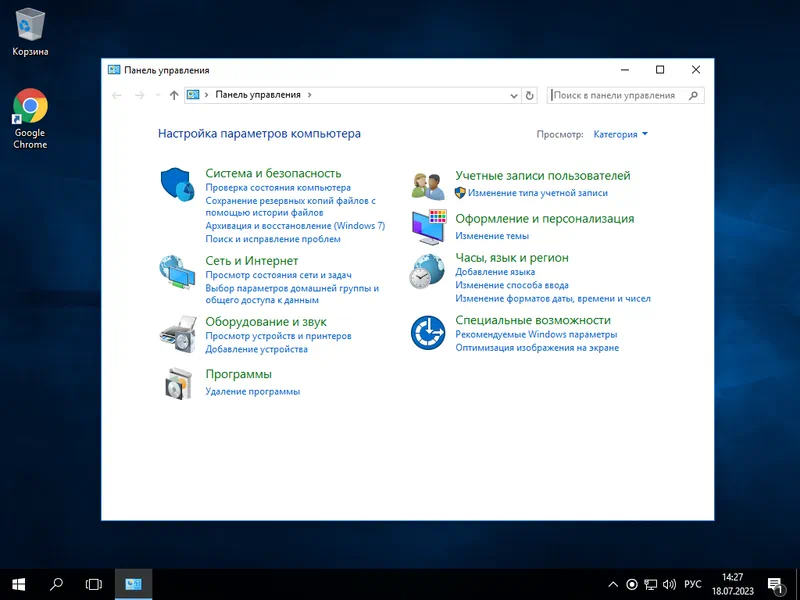Image resolution: width=800 pixels, height=600 pixels.
Task: Click Архивация и восстановление (Windows 7)
Action: [295, 226]
